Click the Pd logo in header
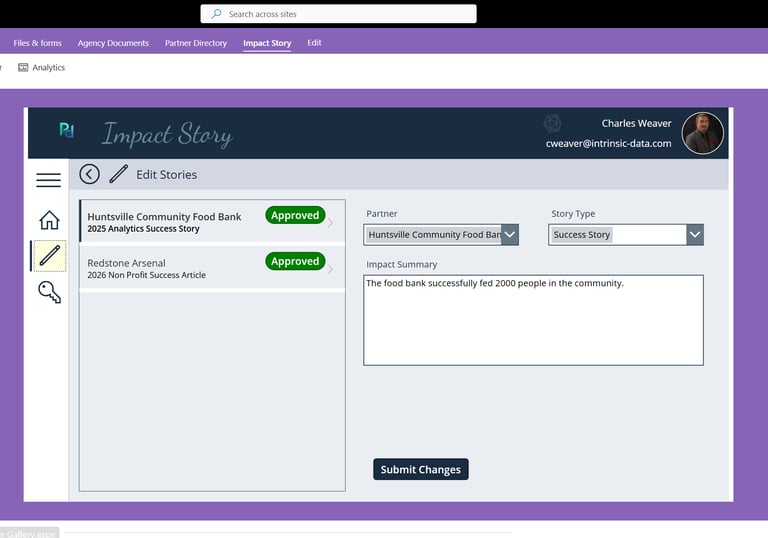768x538 pixels. coord(67,130)
